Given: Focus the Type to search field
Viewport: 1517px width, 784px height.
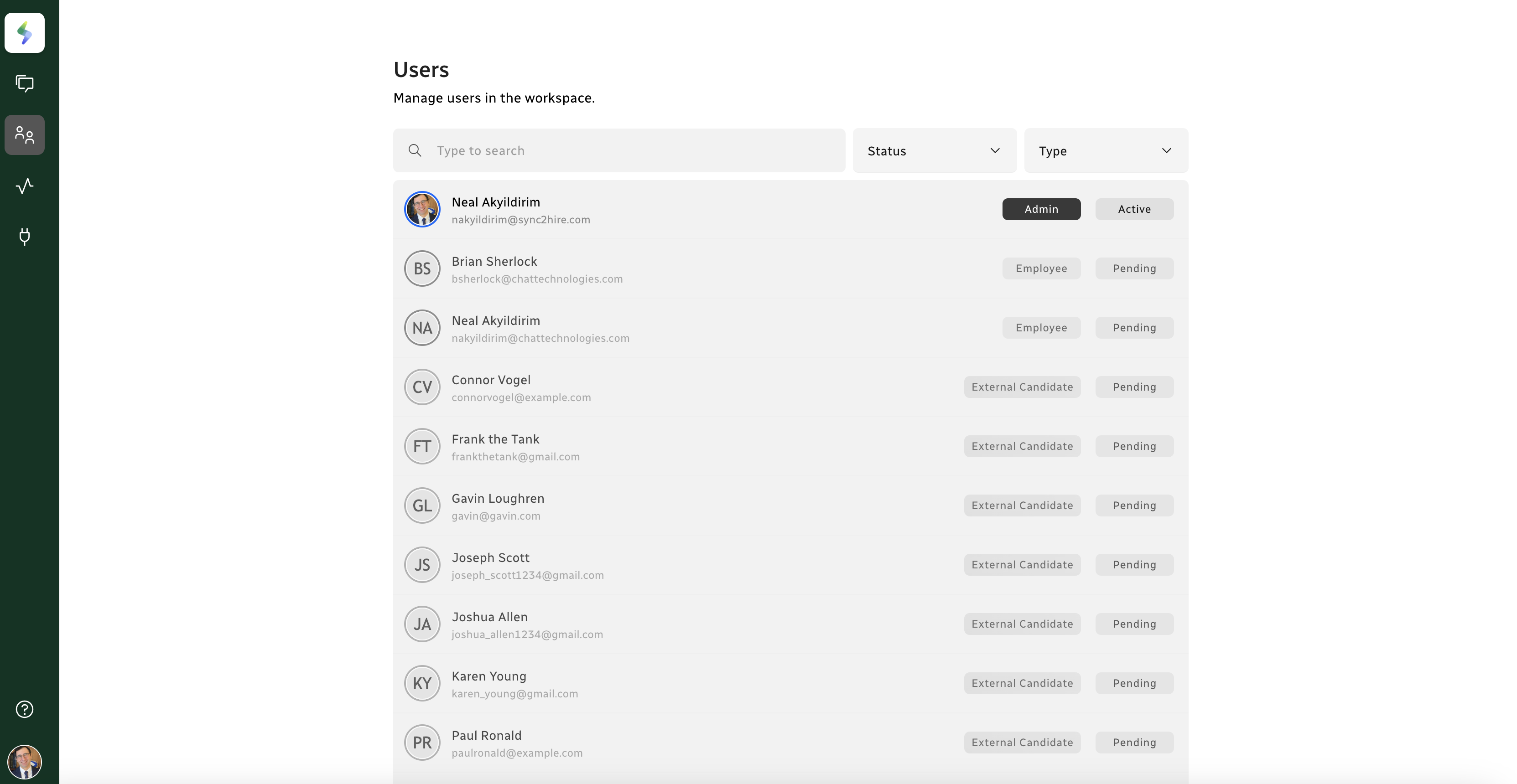Looking at the screenshot, I should 619,151.
